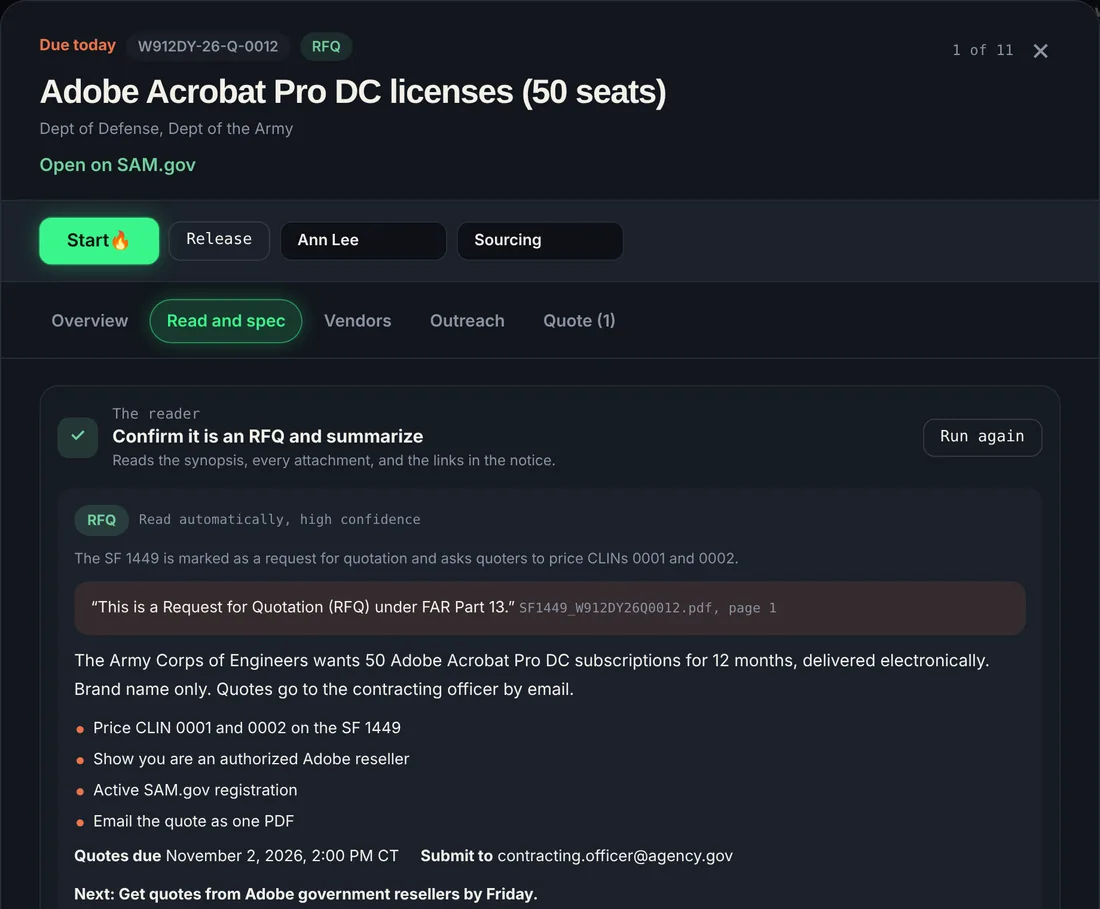Switch to the Overview tab
Screen dimensions: 1100x909
90,321
